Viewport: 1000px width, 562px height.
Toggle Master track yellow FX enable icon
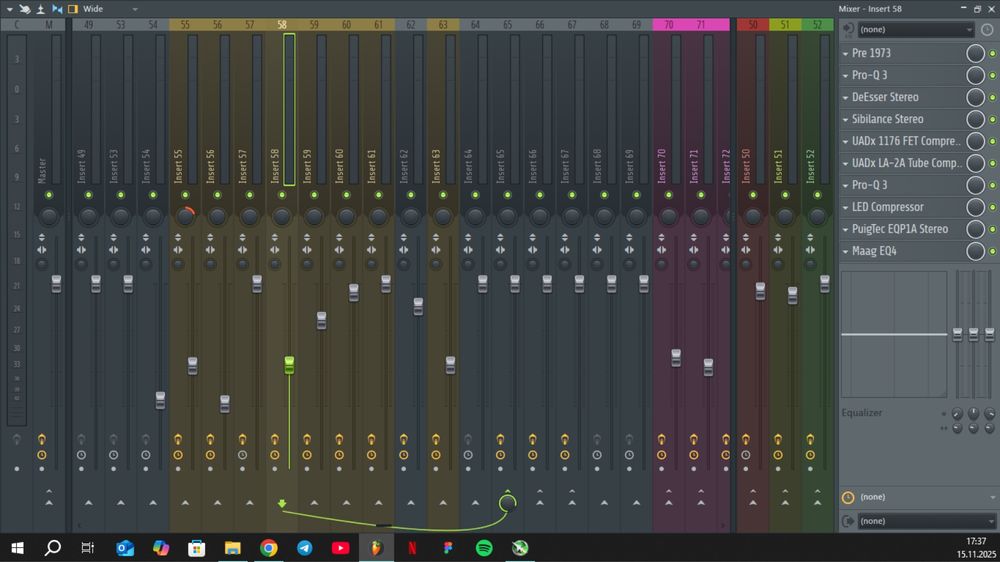41,439
